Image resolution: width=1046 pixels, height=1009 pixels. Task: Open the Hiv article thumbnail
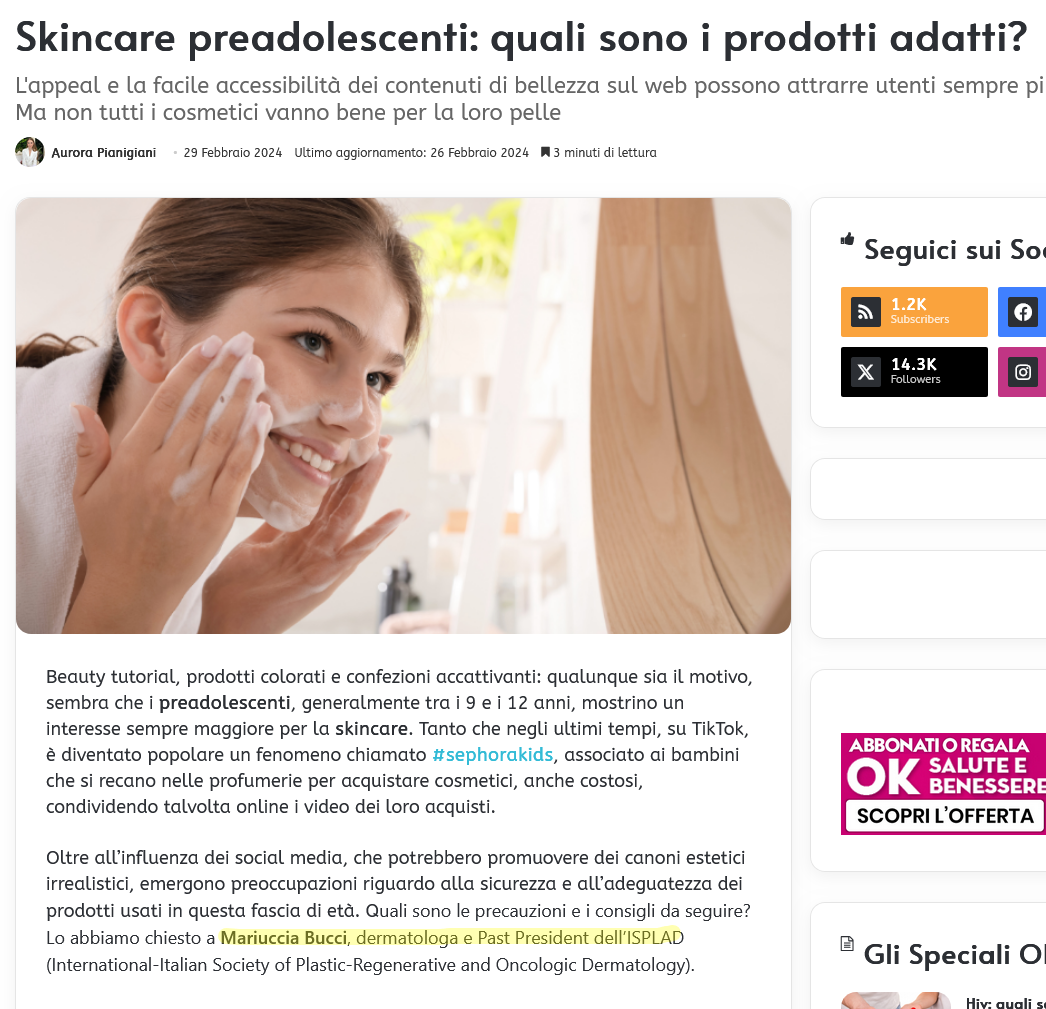click(895, 1001)
